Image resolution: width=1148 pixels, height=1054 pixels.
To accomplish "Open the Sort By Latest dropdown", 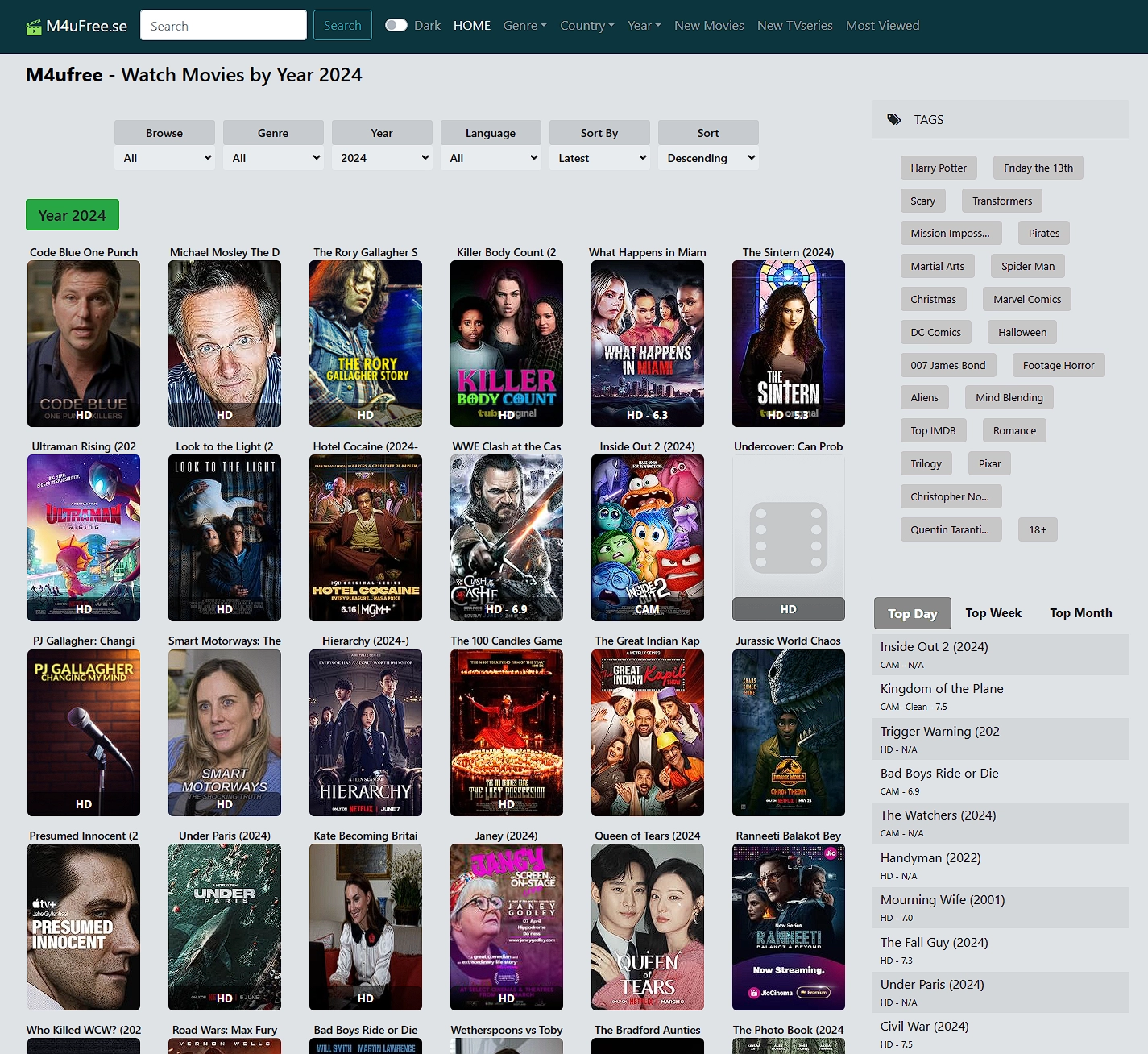I will pyautogui.click(x=599, y=158).
